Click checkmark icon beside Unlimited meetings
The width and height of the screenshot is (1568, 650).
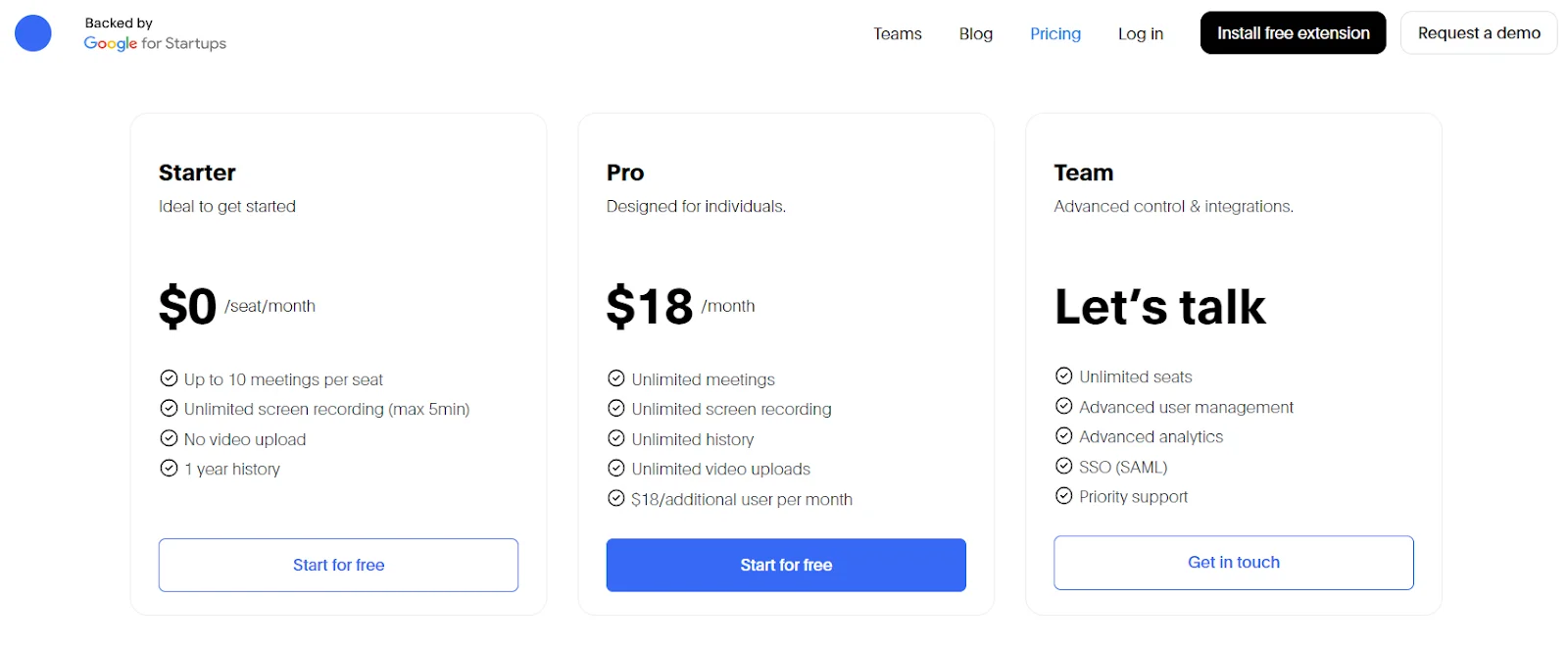coord(616,378)
